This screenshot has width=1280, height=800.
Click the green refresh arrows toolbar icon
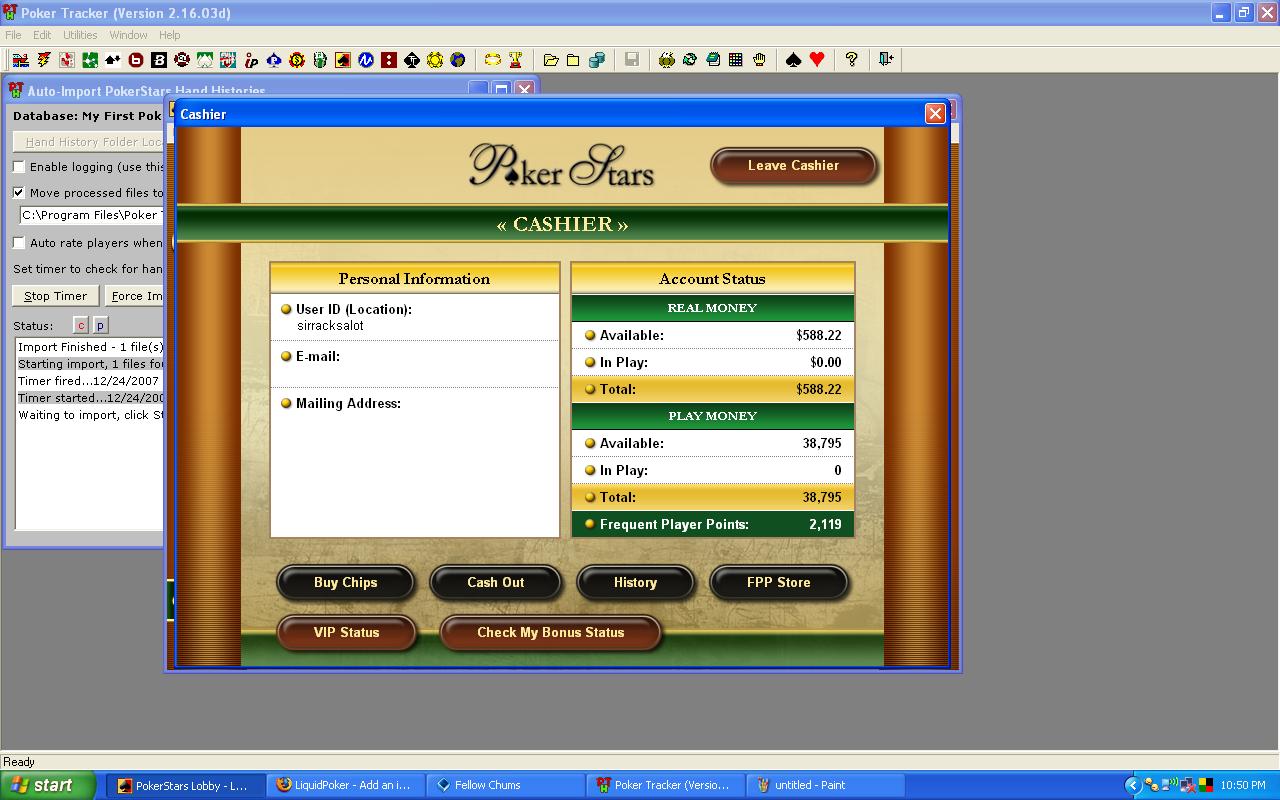[690, 60]
